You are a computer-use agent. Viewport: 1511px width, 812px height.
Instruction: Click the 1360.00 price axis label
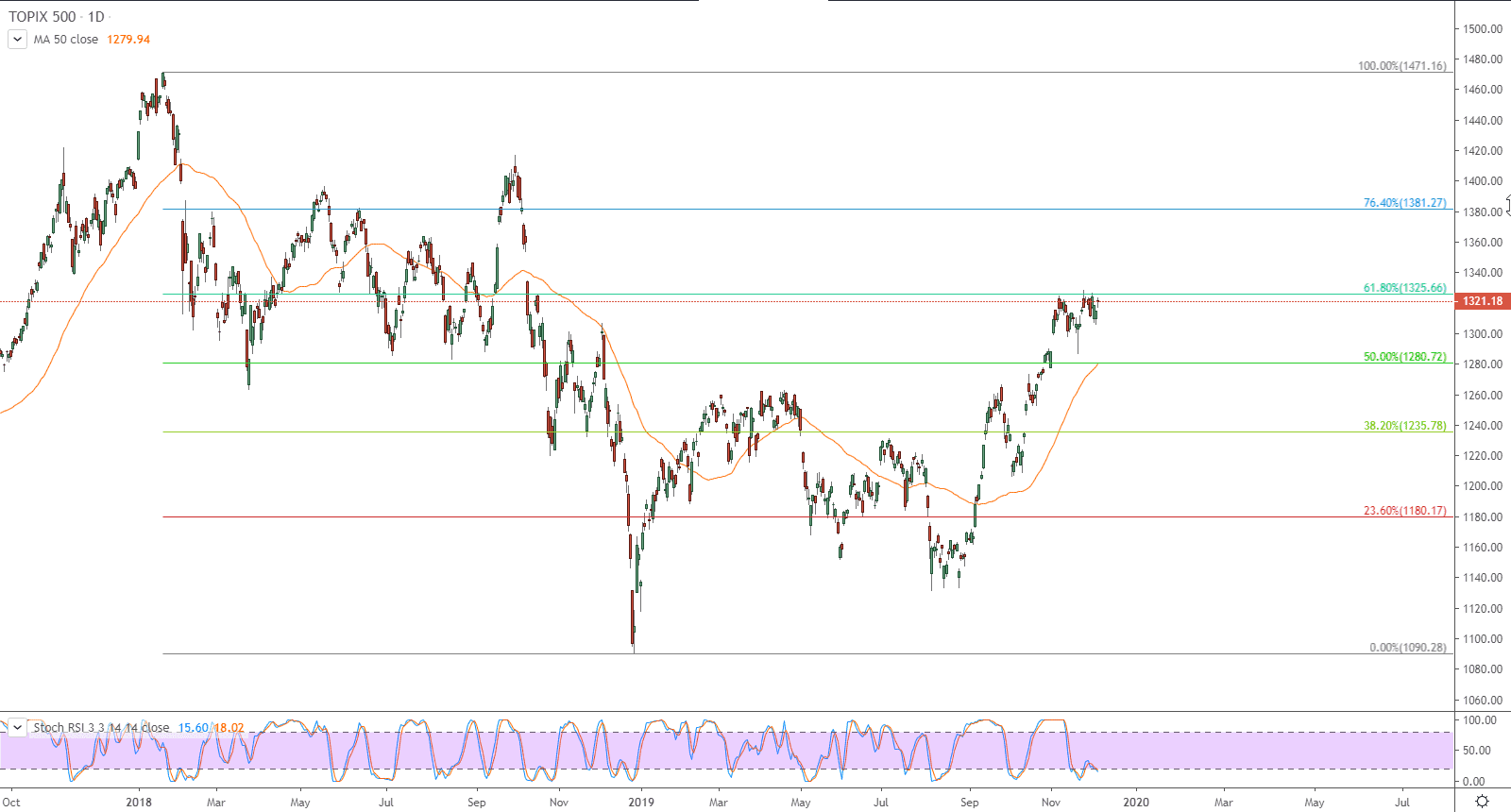(1483, 243)
